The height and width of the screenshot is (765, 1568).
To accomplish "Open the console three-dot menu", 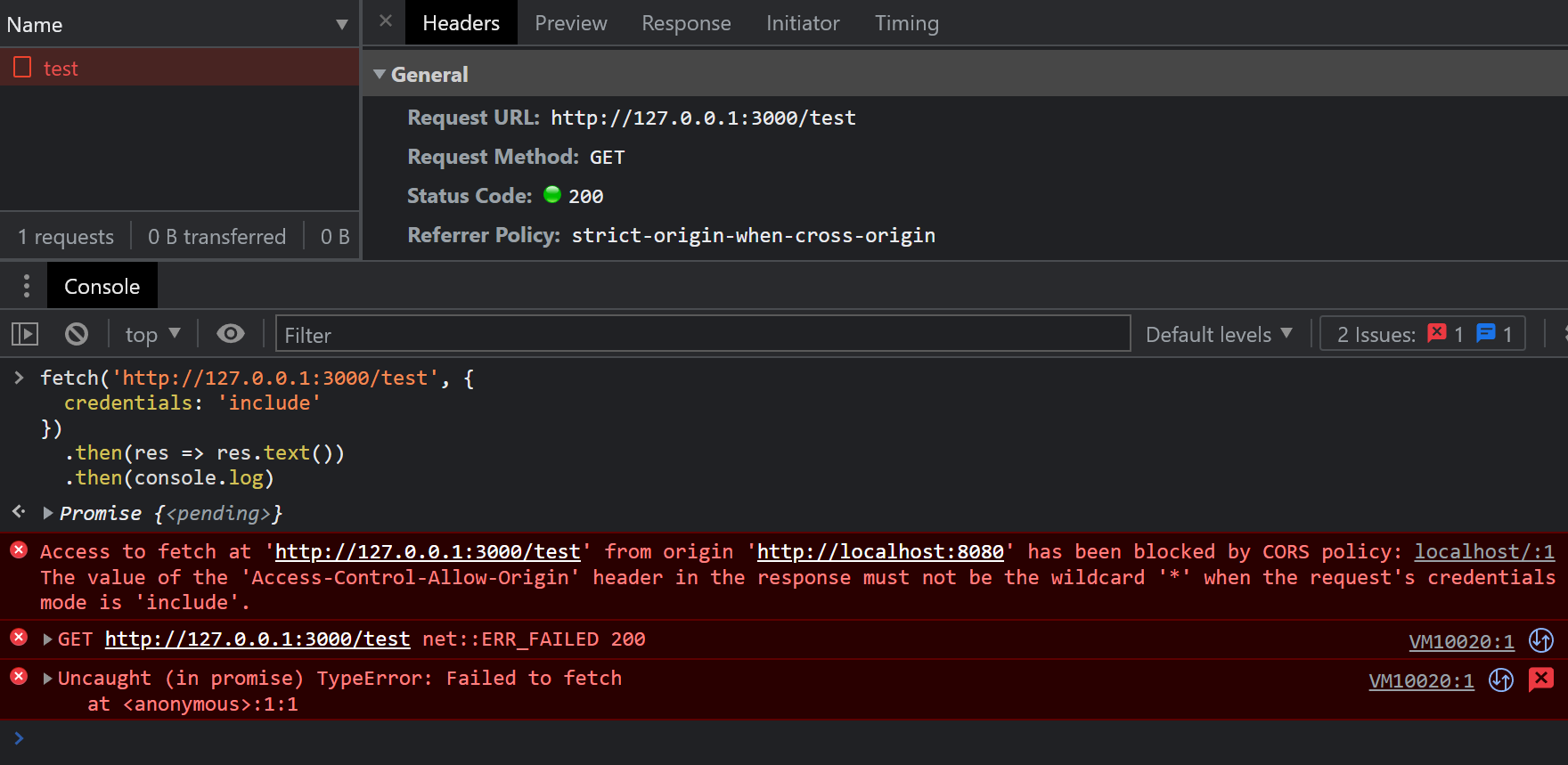I will (27, 286).
